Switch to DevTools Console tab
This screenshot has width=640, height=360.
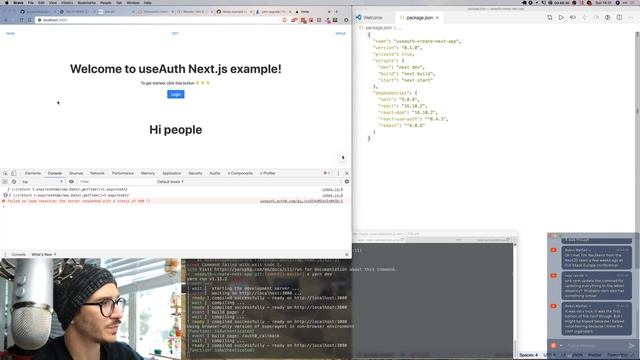[55, 173]
